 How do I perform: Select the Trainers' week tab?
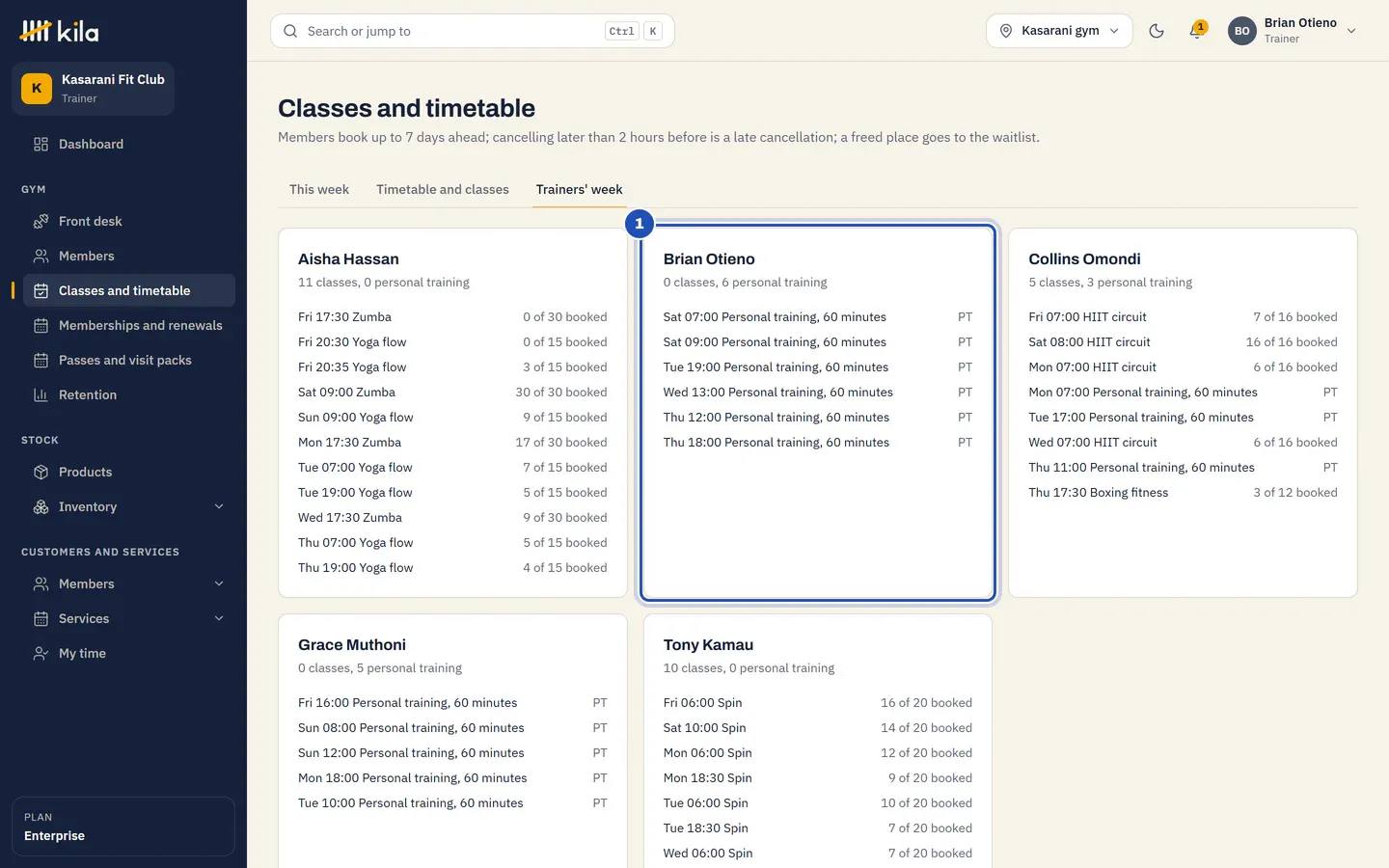580,189
